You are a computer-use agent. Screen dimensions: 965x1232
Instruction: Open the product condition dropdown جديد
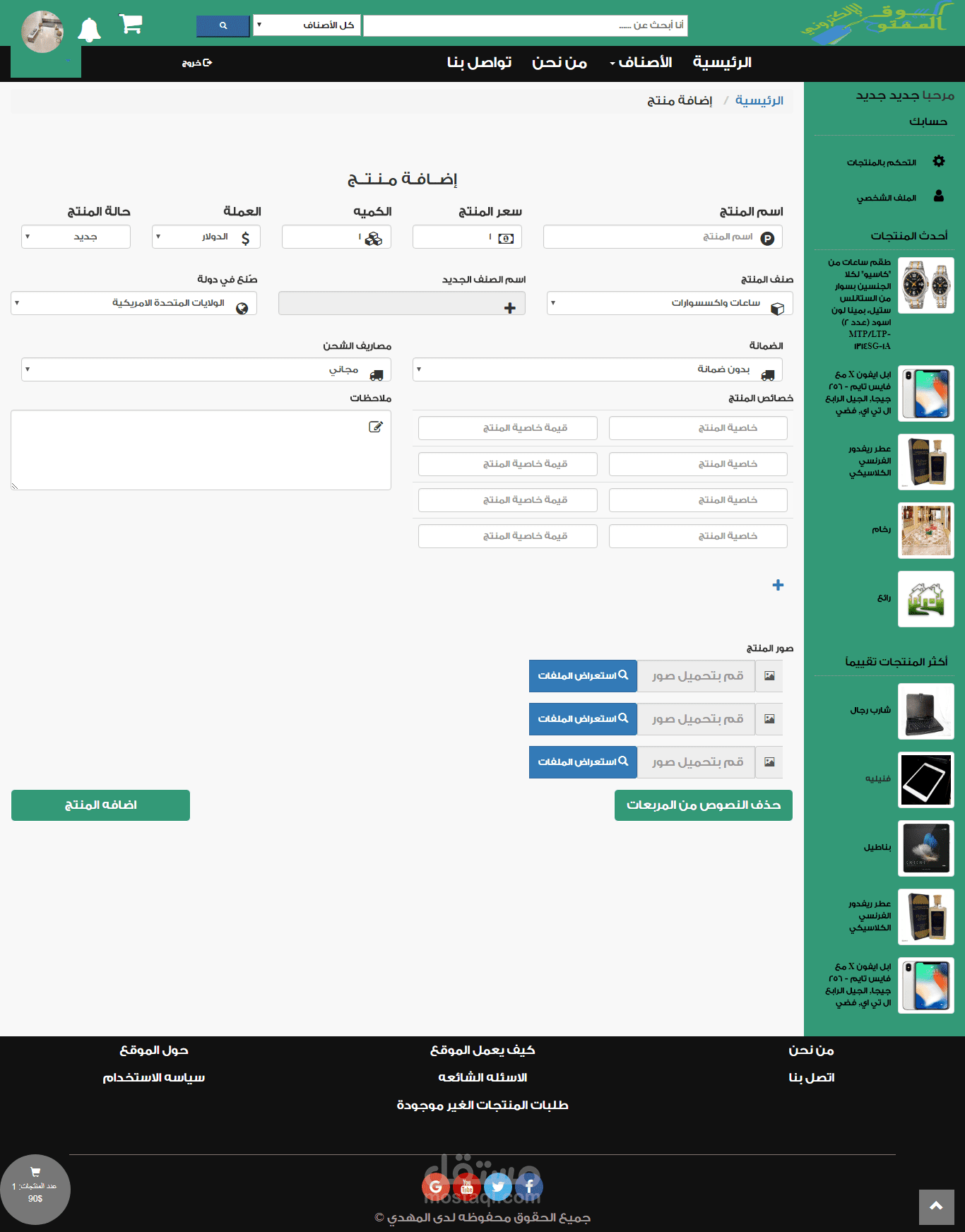pos(76,237)
